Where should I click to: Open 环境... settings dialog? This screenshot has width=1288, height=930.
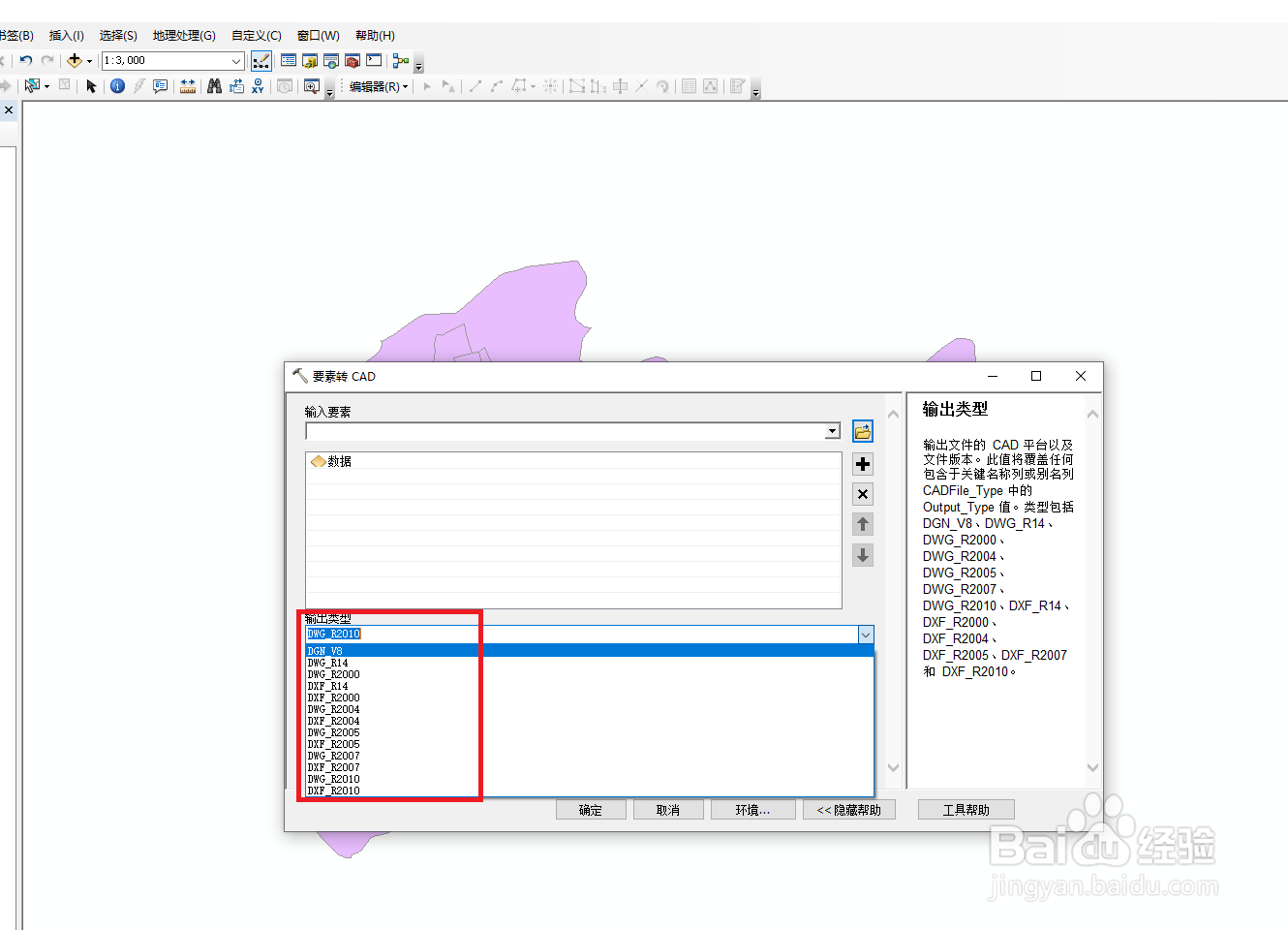[752, 809]
